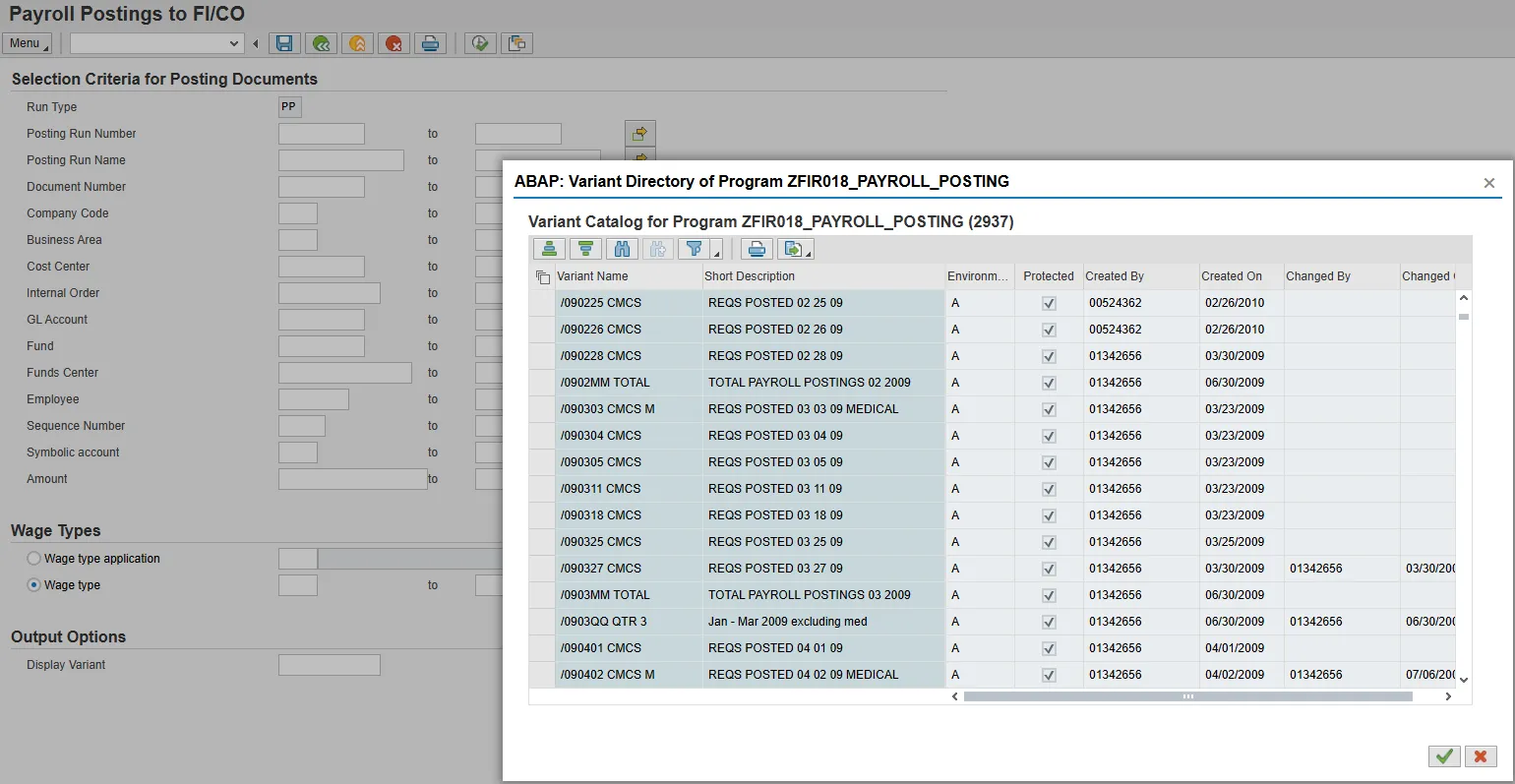Toggle Protected checkbox for /0903QQ QTR 3

click(x=1049, y=622)
